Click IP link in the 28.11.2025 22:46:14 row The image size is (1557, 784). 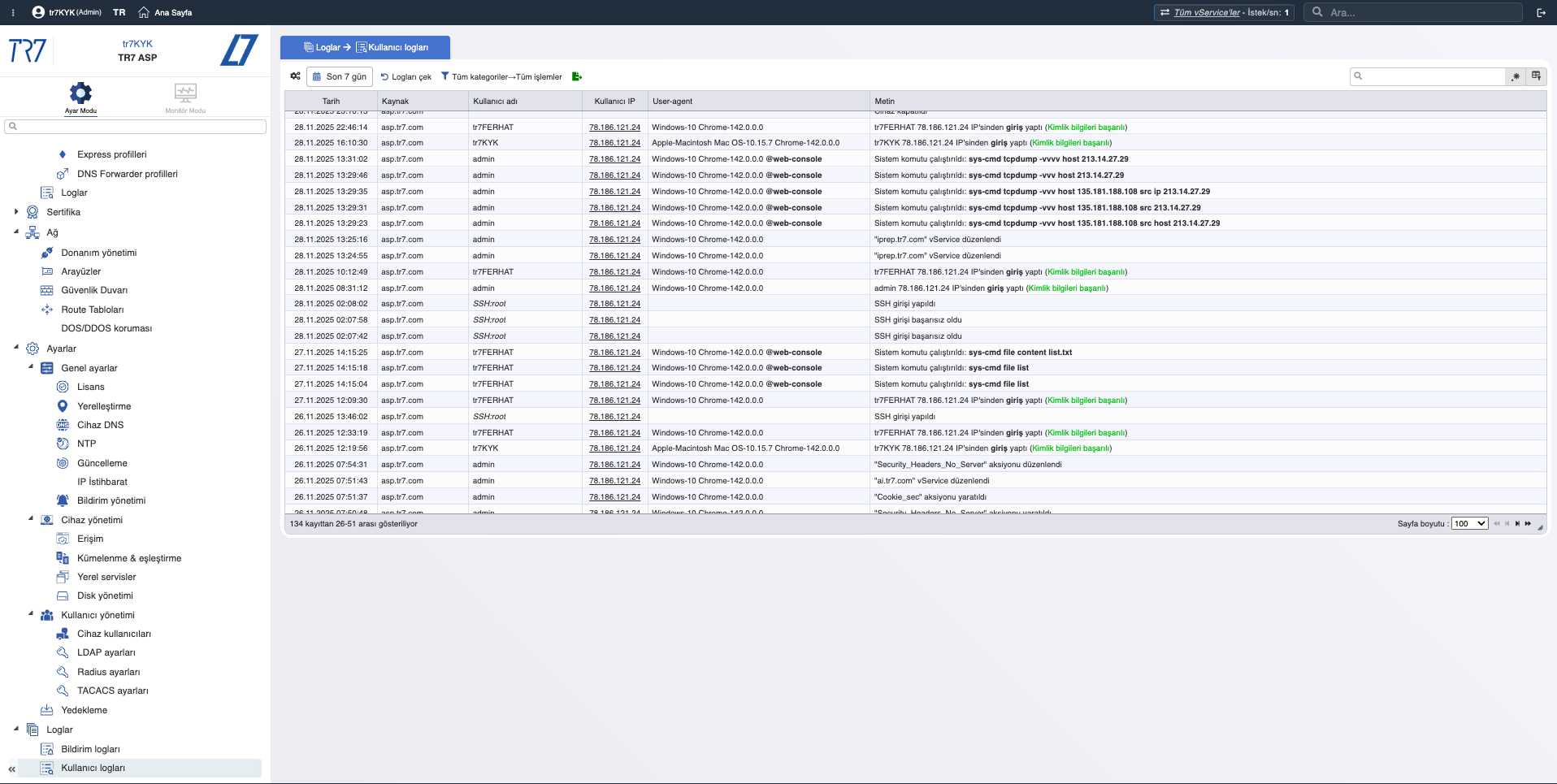[614, 127]
